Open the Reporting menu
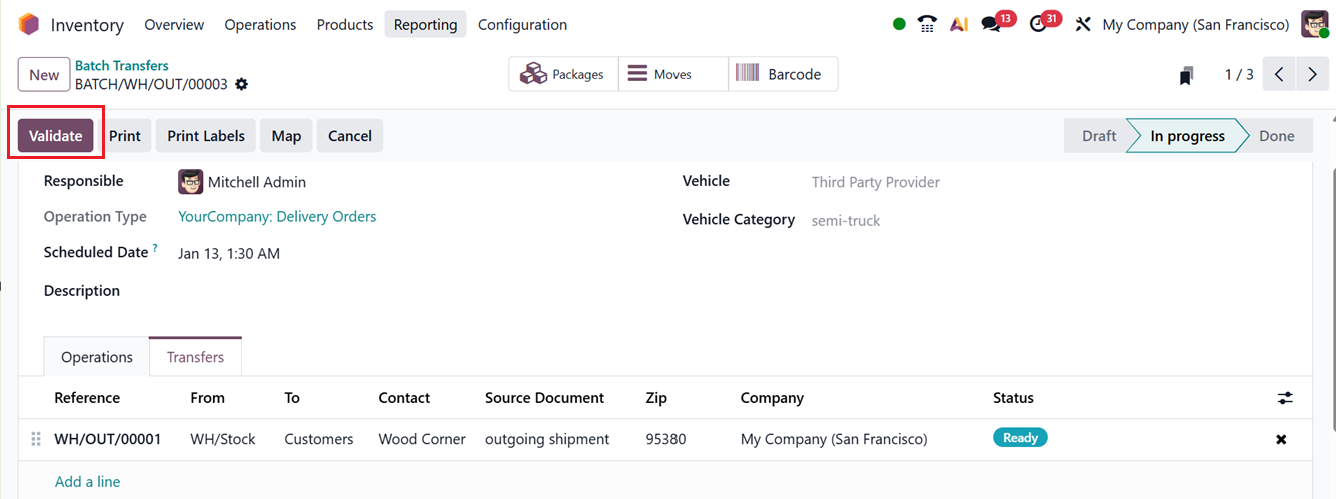This screenshot has width=1336, height=499. (x=425, y=25)
